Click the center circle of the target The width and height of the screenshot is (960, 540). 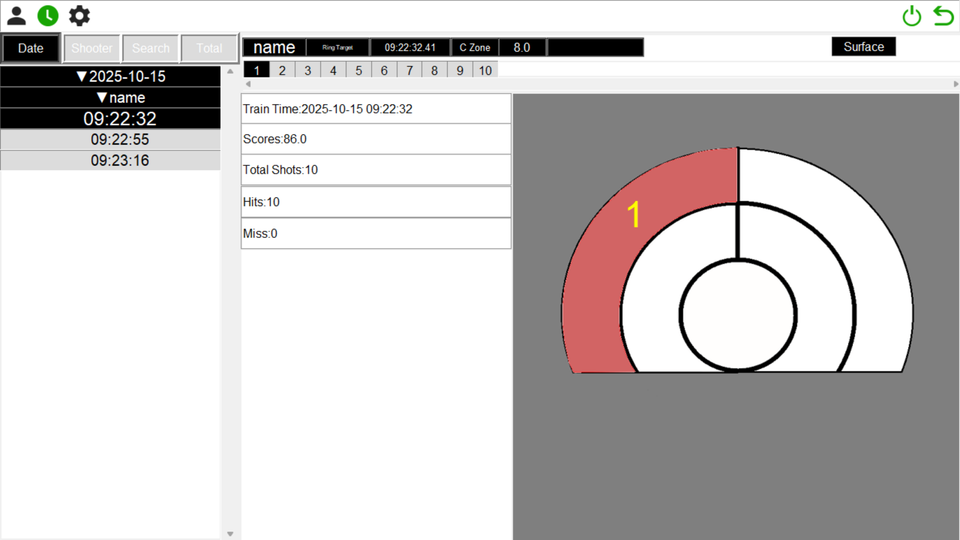tap(738, 314)
